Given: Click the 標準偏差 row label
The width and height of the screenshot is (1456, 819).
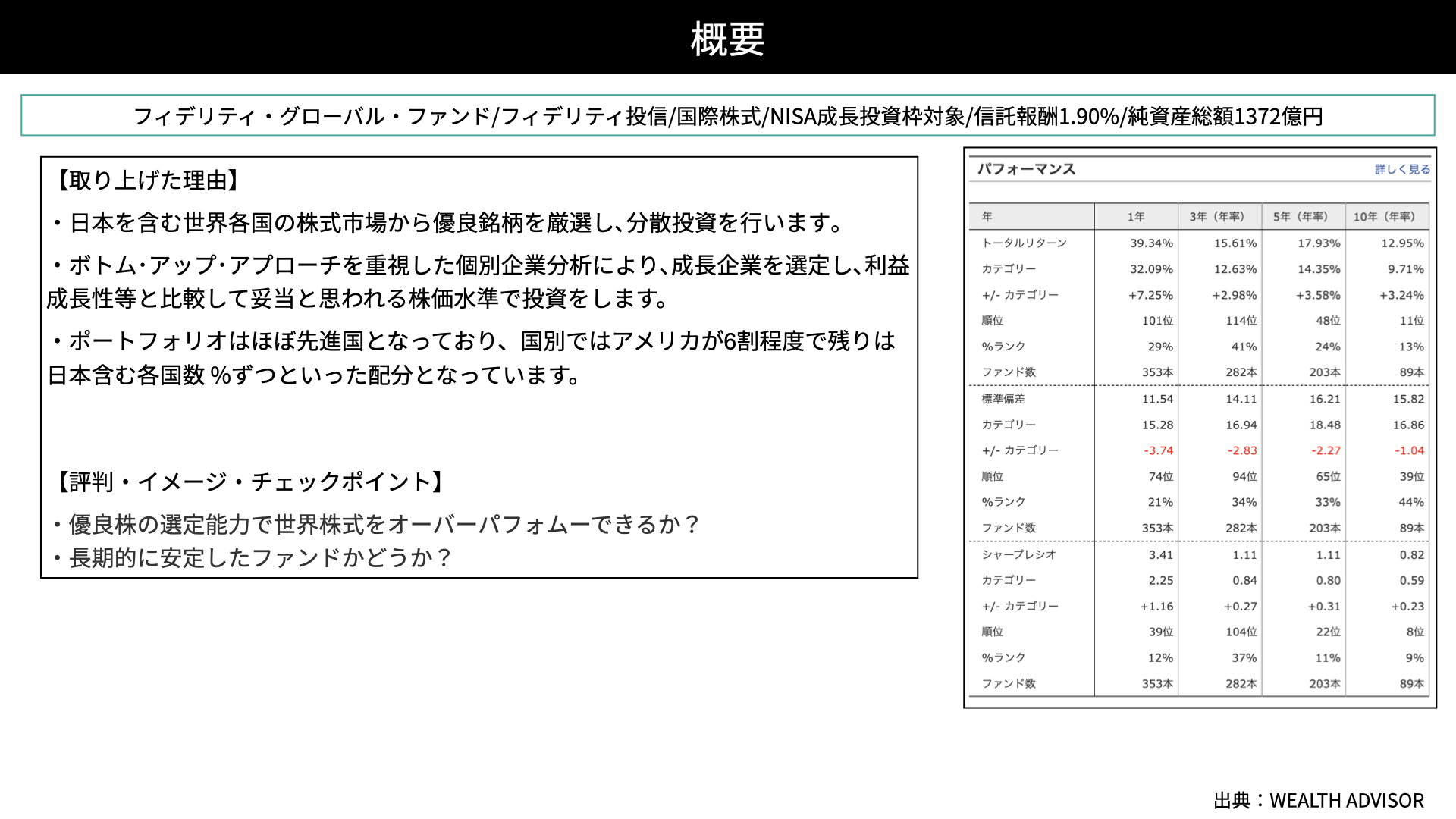Looking at the screenshot, I should pos(1003,399).
